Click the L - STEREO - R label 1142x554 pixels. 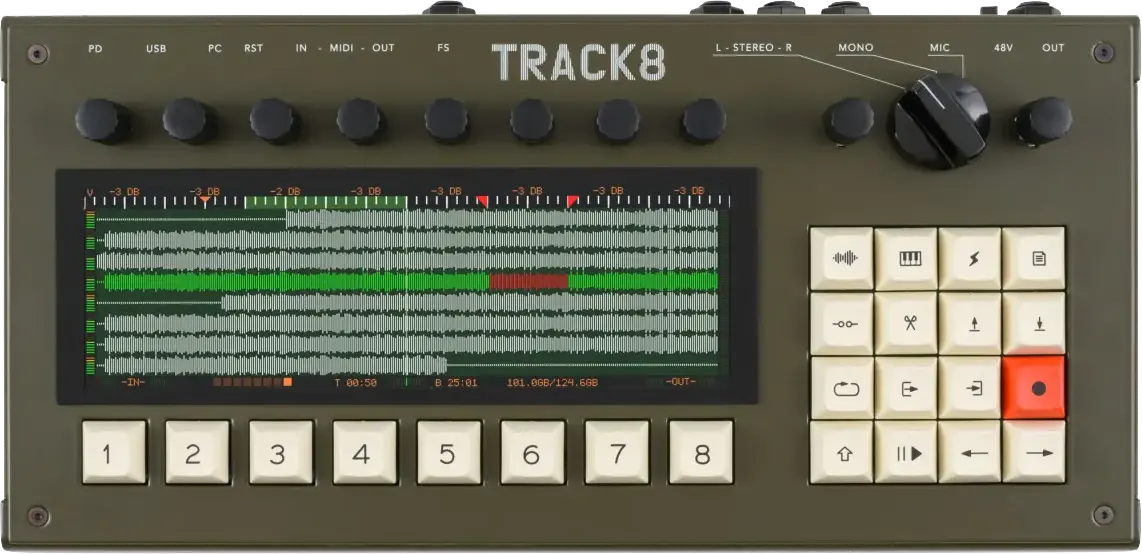pyautogui.click(x=754, y=48)
